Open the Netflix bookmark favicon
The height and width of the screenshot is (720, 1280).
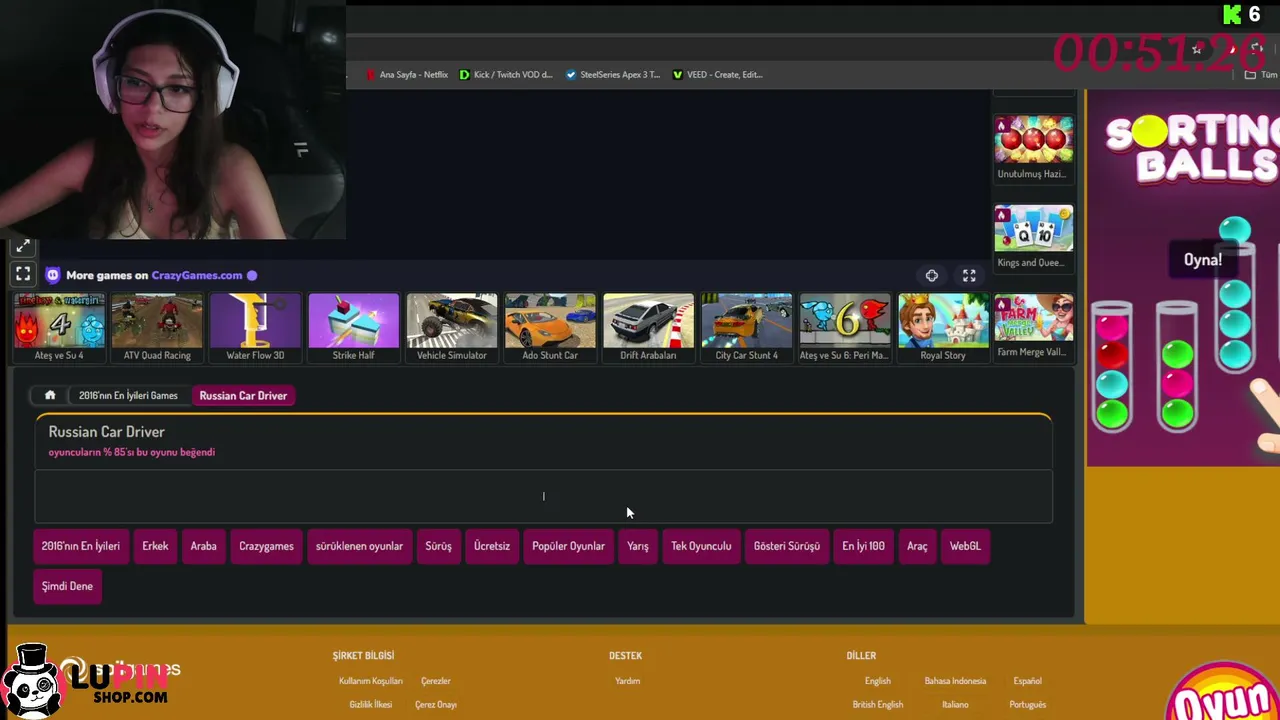point(371,74)
